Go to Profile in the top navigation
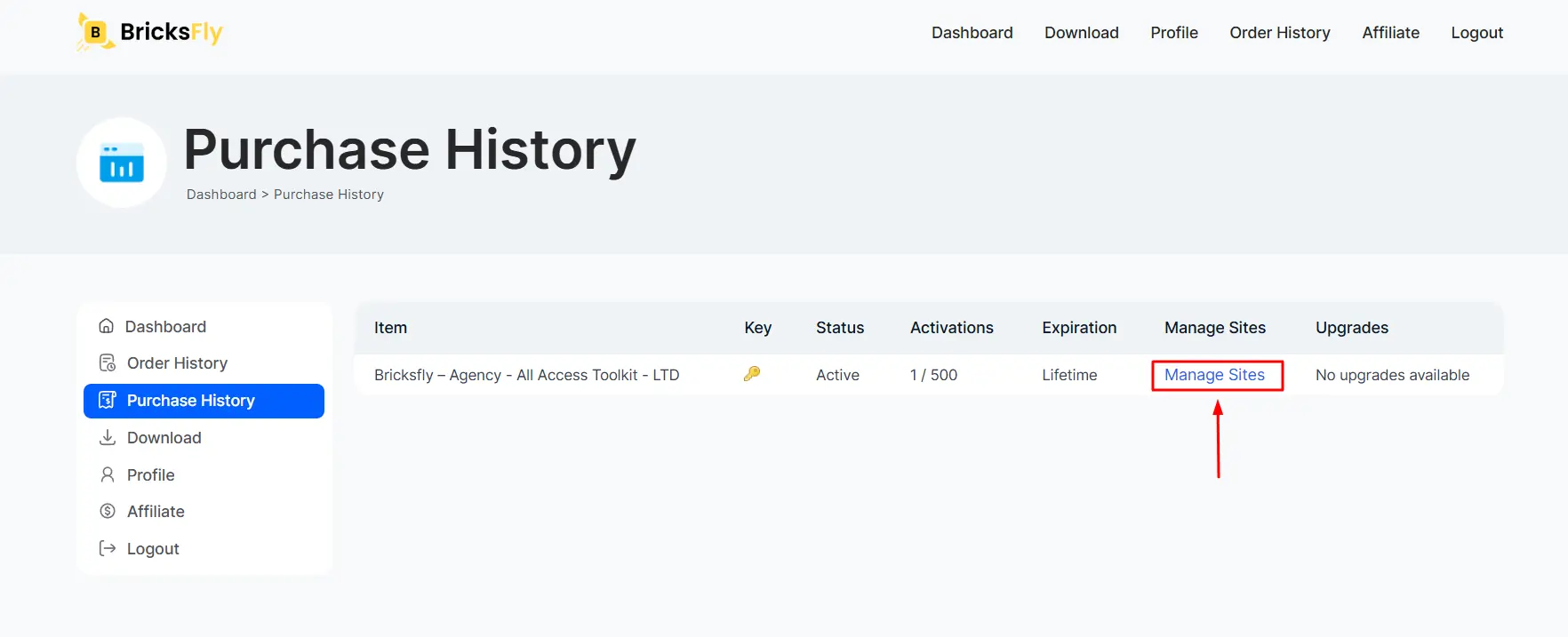1568x637 pixels. point(1174,33)
